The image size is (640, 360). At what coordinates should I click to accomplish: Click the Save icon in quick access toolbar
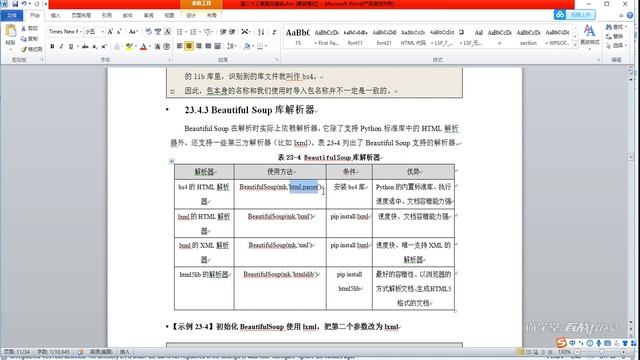[15, 4]
